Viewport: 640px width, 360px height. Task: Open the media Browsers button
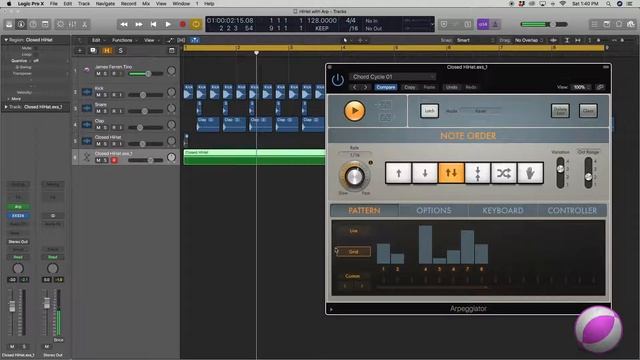click(x=631, y=24)
